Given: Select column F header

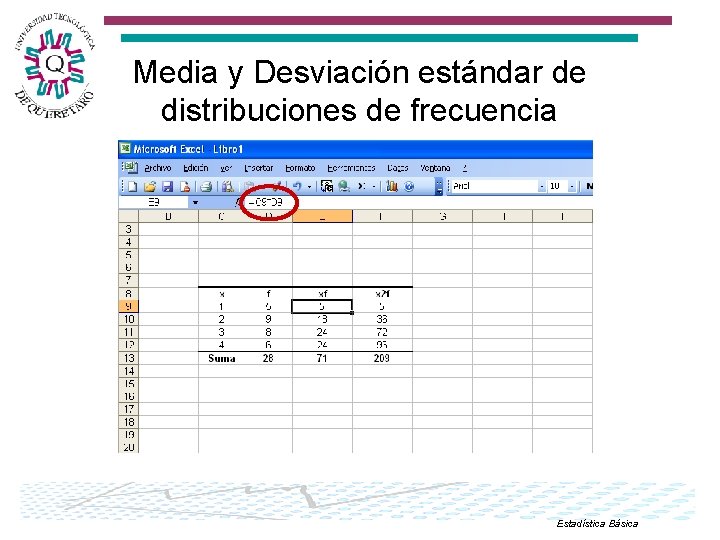Looking at the screenshot, I should pos(382,216).
